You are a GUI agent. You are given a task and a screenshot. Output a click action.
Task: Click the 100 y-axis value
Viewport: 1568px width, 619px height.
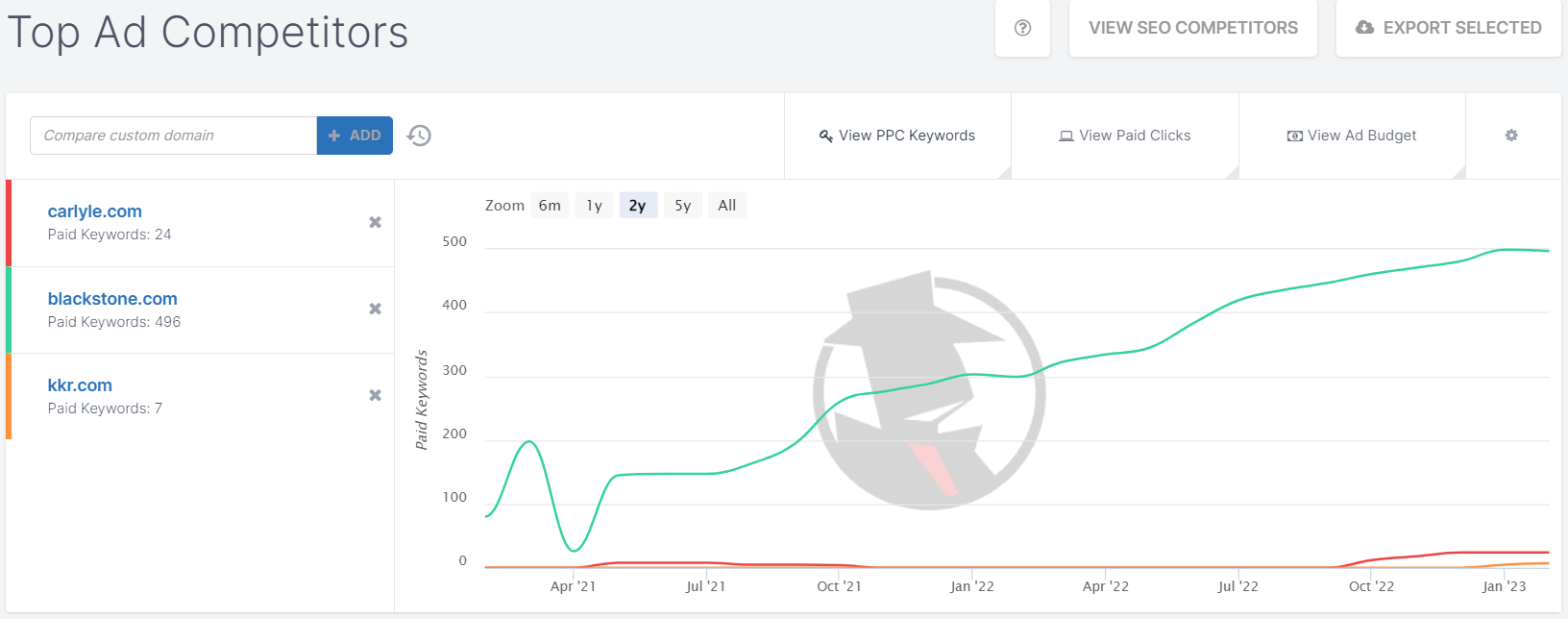[454, 497]
